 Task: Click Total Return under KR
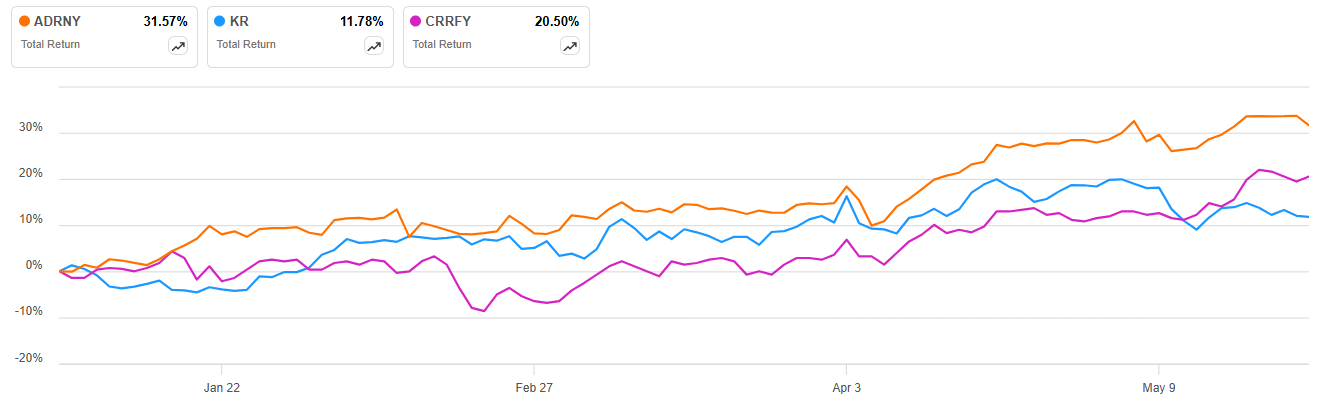[246, 44]
